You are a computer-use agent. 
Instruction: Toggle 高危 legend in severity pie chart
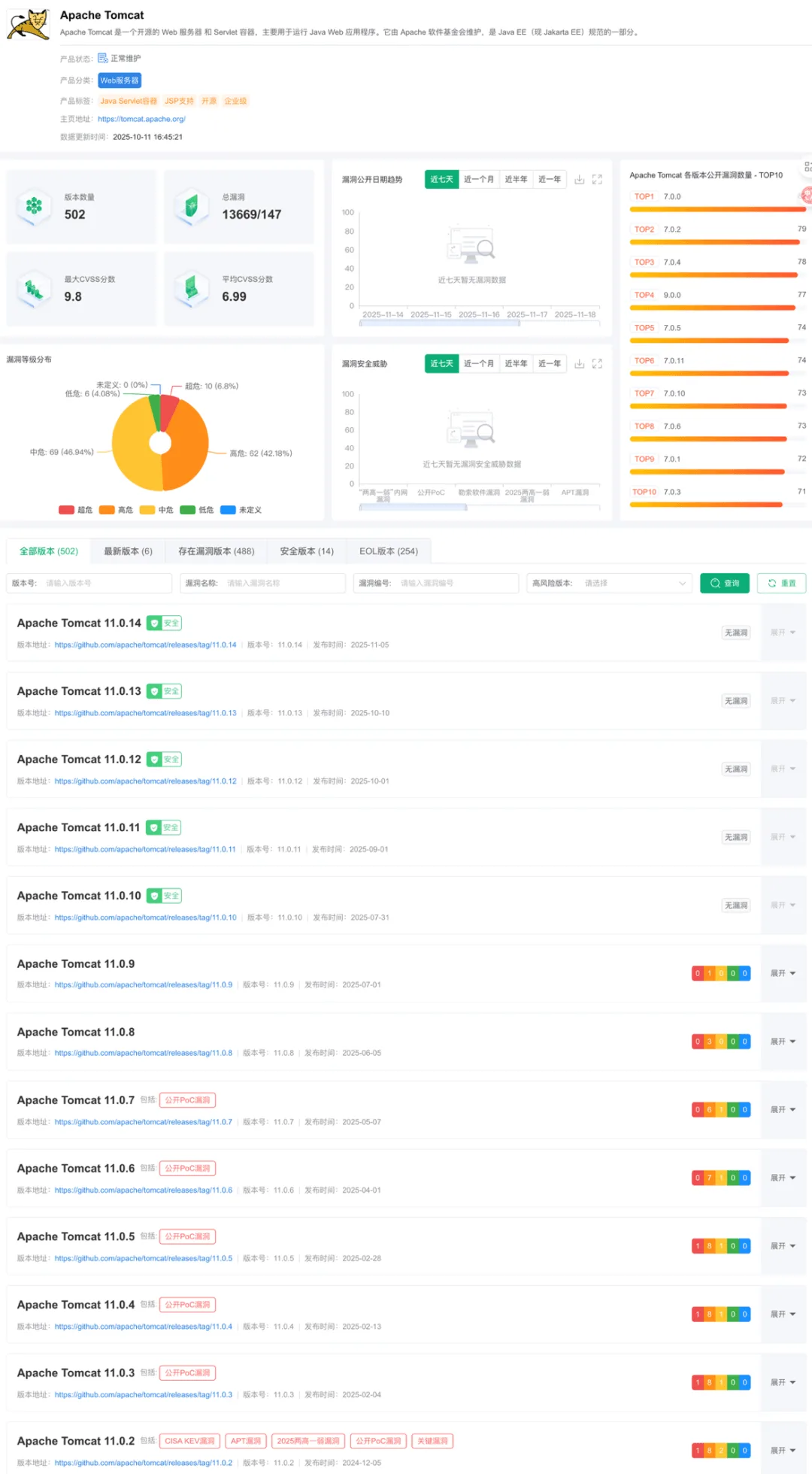[117, 510]
